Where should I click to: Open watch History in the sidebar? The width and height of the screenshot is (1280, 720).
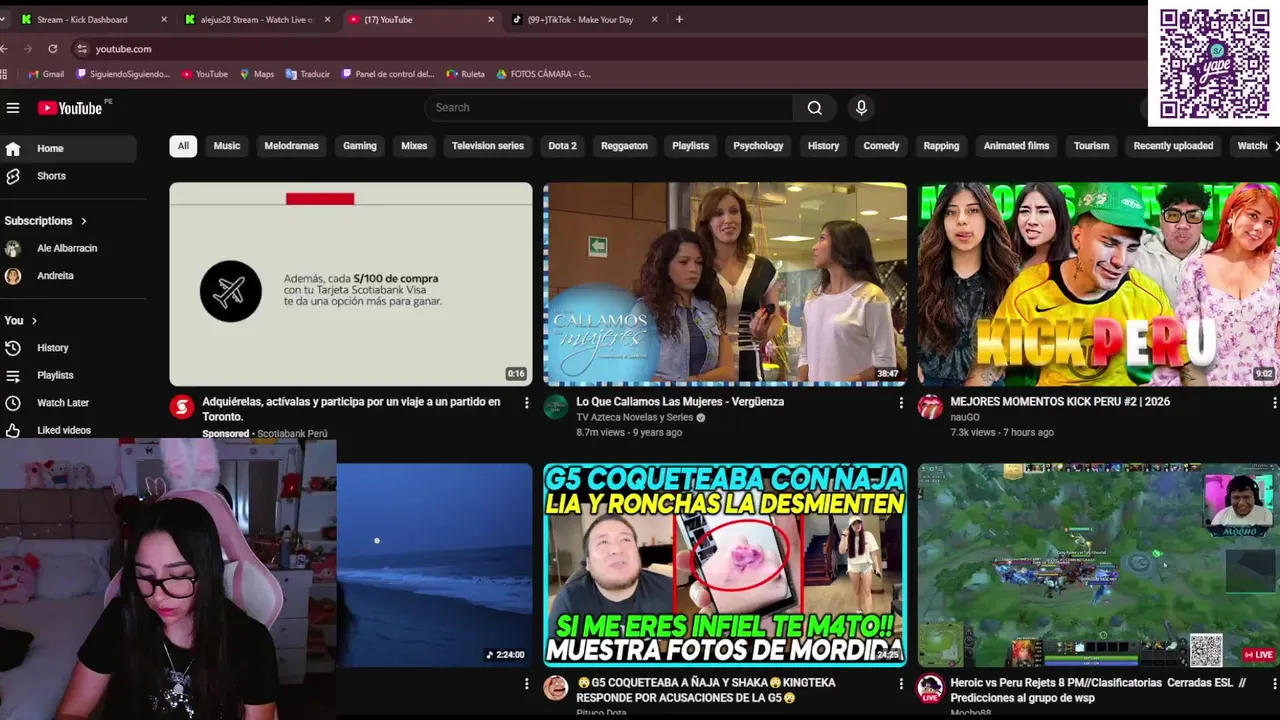click(68, 348)
